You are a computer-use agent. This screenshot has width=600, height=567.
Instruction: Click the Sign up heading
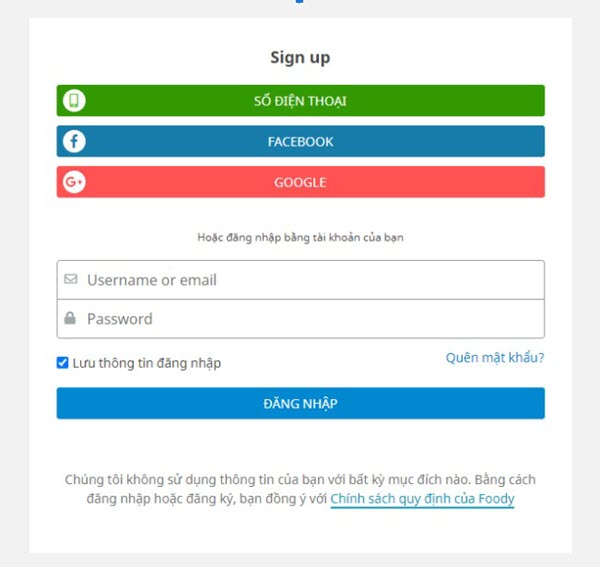coord(300,58)
